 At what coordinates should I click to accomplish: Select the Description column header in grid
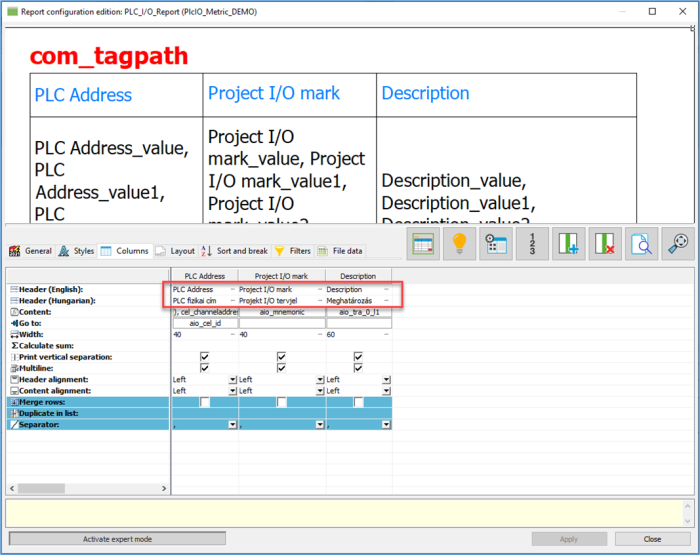[x=358, y=276]
